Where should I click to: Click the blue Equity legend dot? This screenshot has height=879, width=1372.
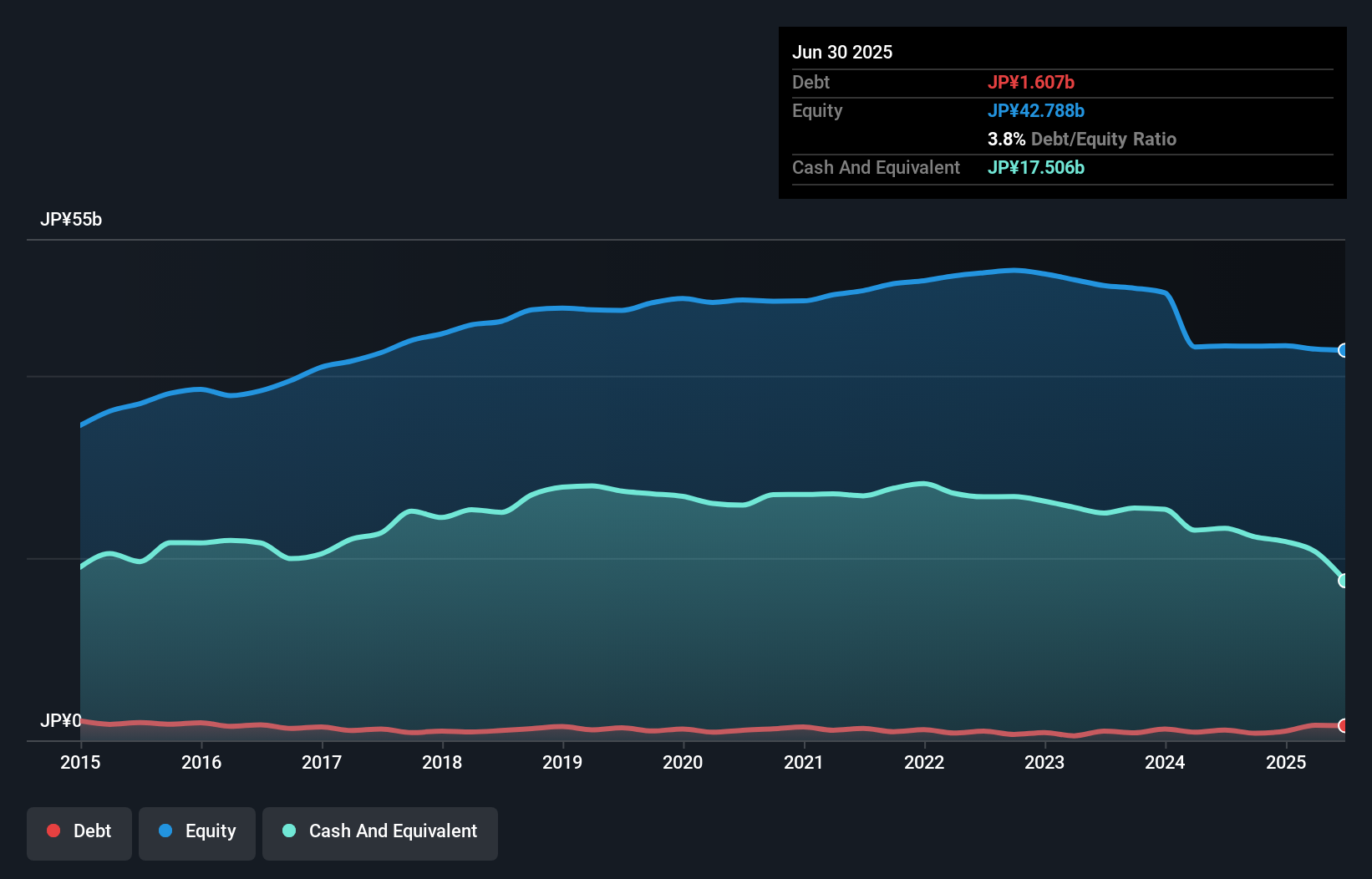[x=165, y=831]
